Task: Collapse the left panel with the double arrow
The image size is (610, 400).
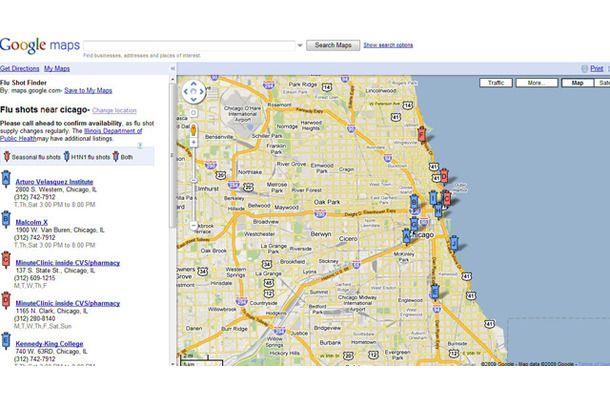Action: point(173,68)
